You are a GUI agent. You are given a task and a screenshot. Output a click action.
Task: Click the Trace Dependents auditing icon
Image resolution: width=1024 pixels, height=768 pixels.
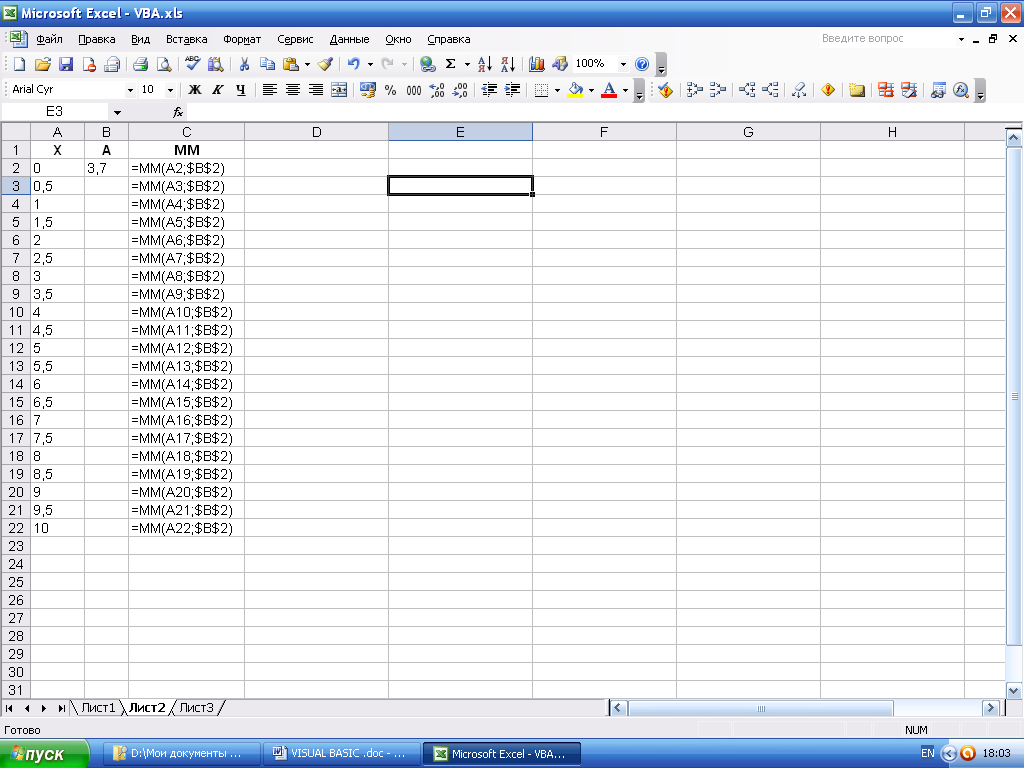(x=747, y=90)
